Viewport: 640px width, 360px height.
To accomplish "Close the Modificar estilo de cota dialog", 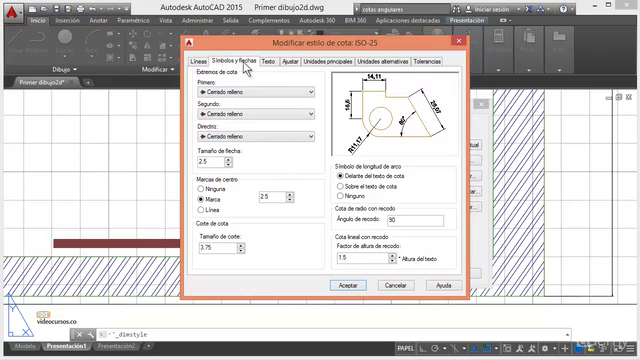I will [x=459, y=41].
